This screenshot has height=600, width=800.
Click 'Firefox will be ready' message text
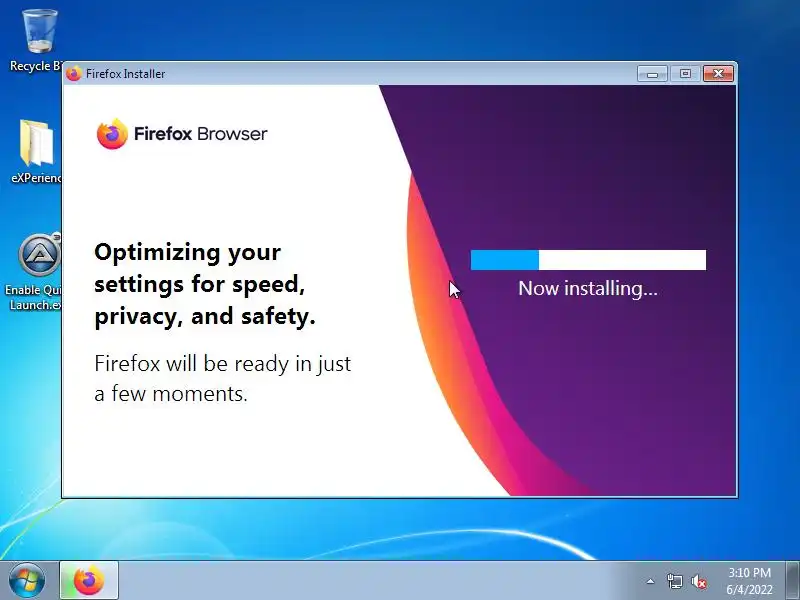[x=222, y=379]
